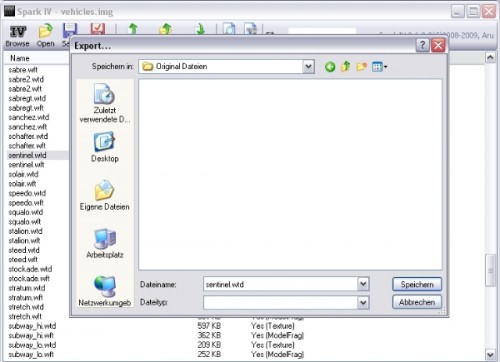Go up one folder level in Export dialog
The height and width of the screenshot is (362, 500).
(x=346, y=67)
